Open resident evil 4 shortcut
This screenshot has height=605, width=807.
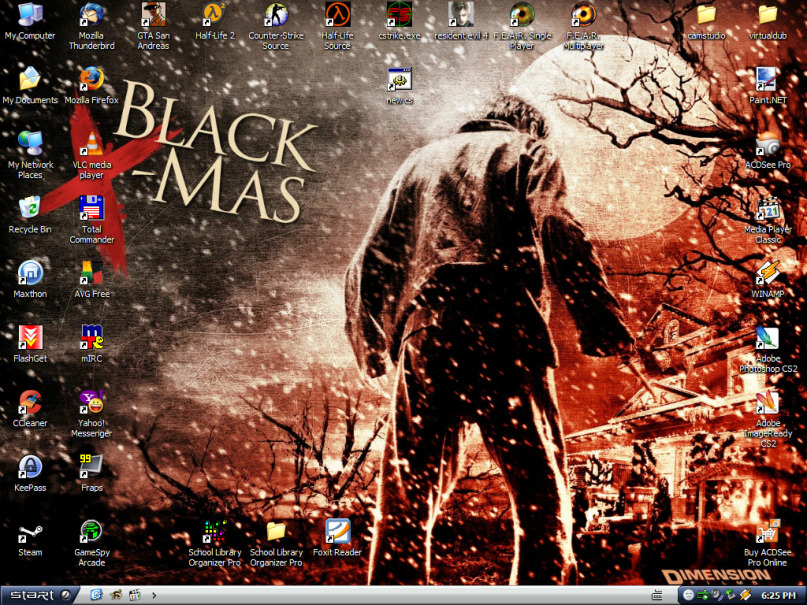(461, 22)
